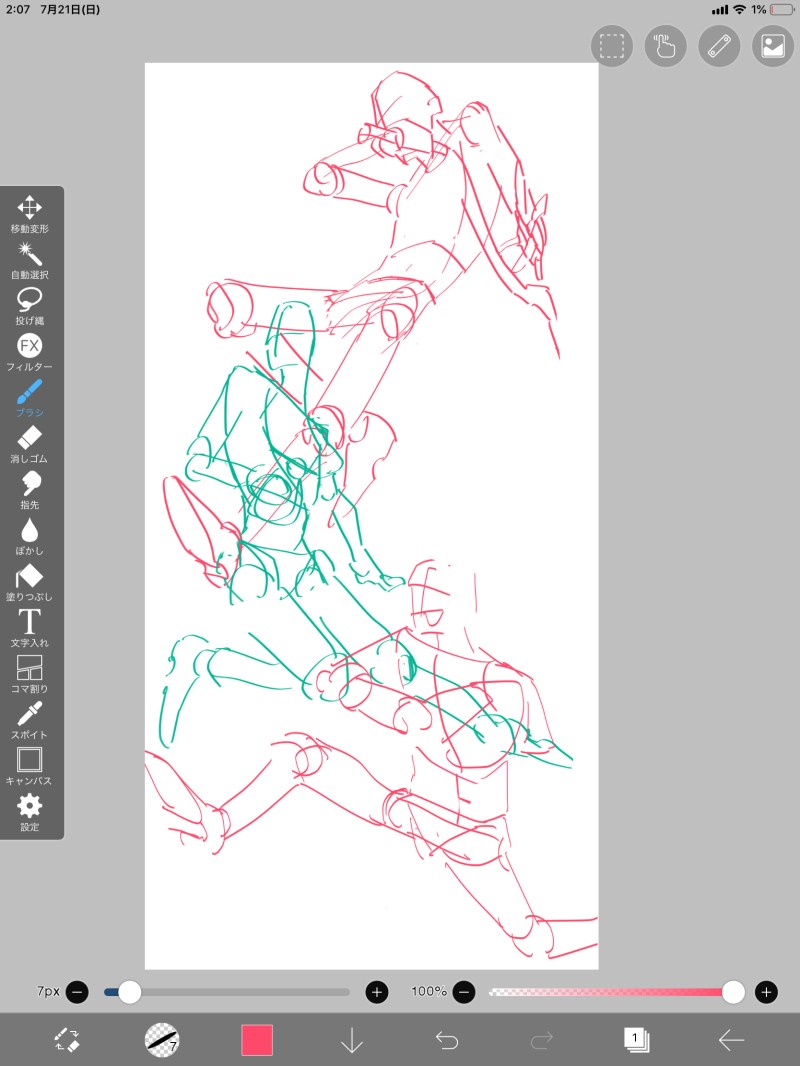Screen dimensions: 800x1066
Task: Select the Smudge finger (指先) tool
Action: (x=29, y=490)
